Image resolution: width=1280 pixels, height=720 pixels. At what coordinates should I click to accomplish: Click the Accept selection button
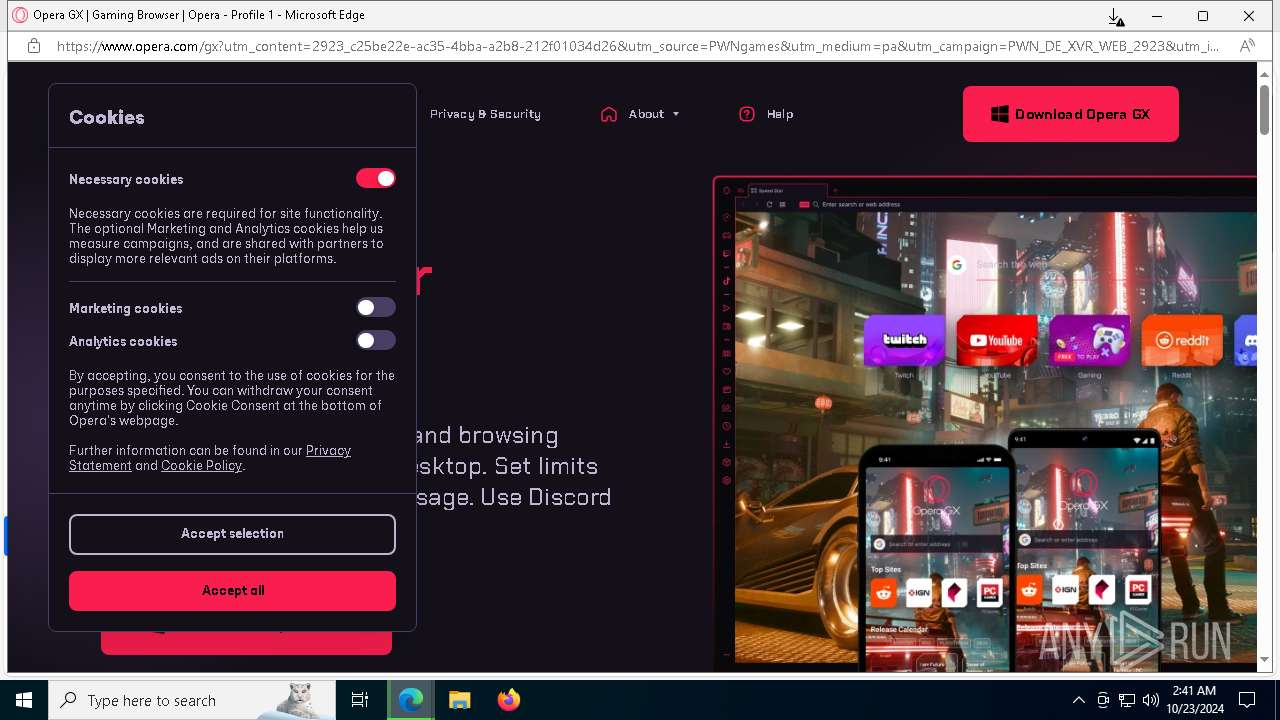232,534
